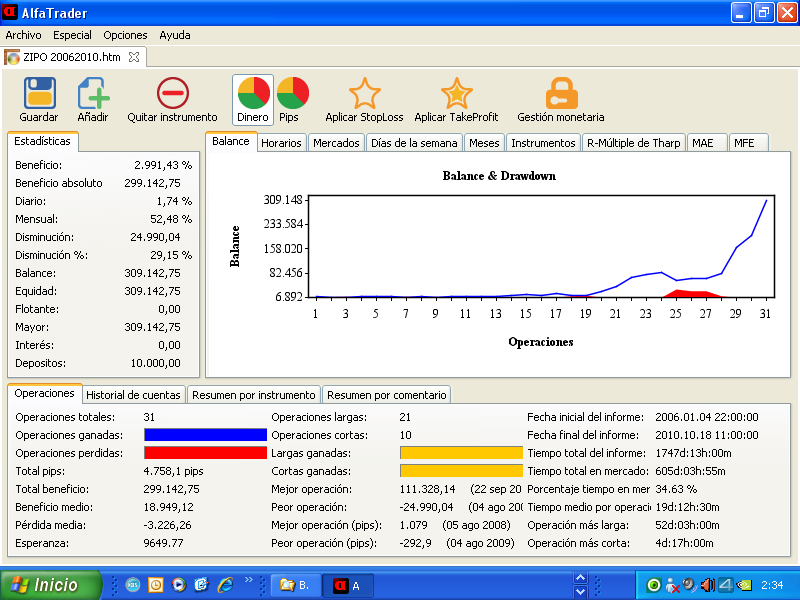This screenshot has width=800, height=600.
Task: Open the Archivo menu
Action: point(24,35)
